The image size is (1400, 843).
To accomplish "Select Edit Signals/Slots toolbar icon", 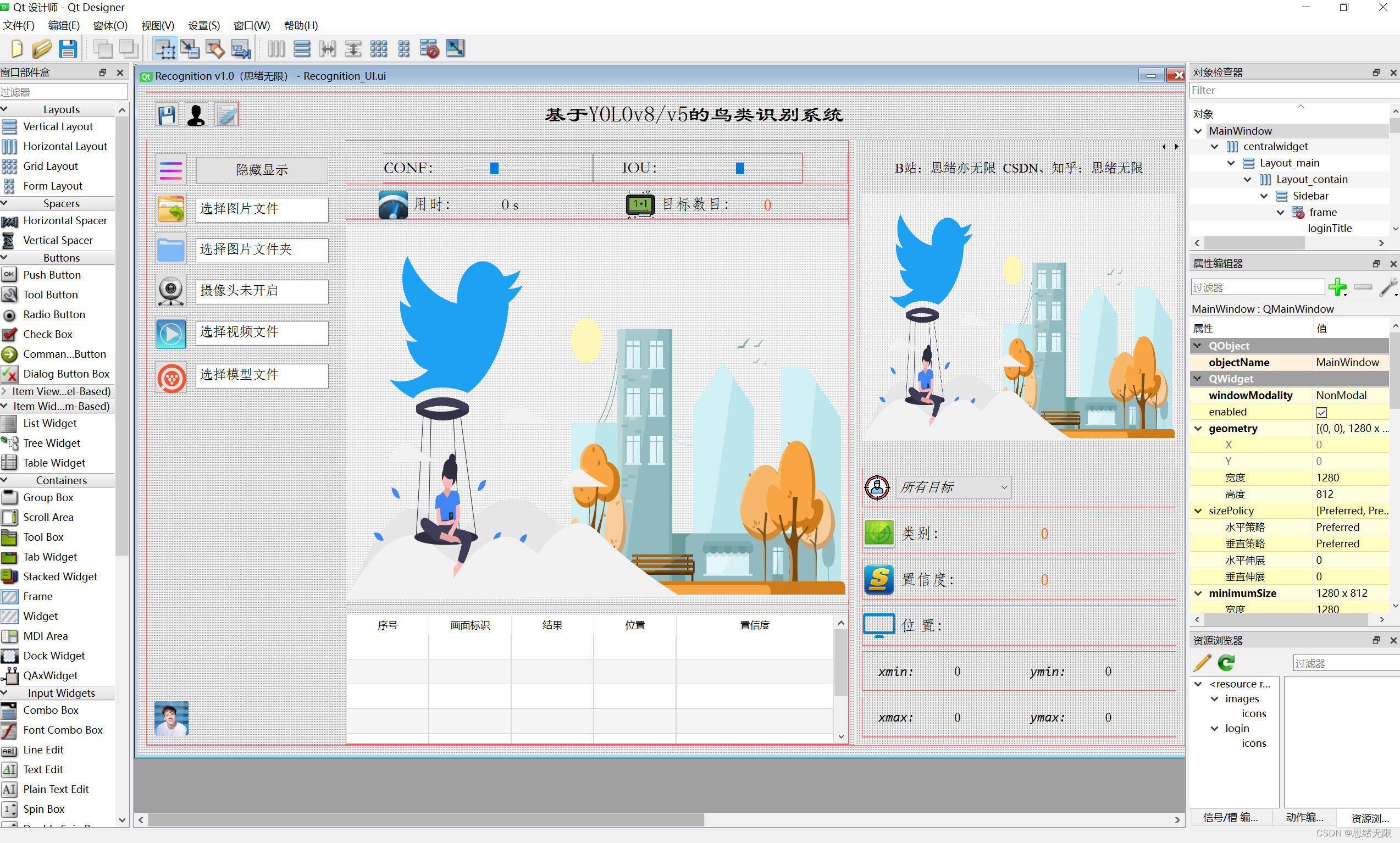I will (x=190, y=49).
